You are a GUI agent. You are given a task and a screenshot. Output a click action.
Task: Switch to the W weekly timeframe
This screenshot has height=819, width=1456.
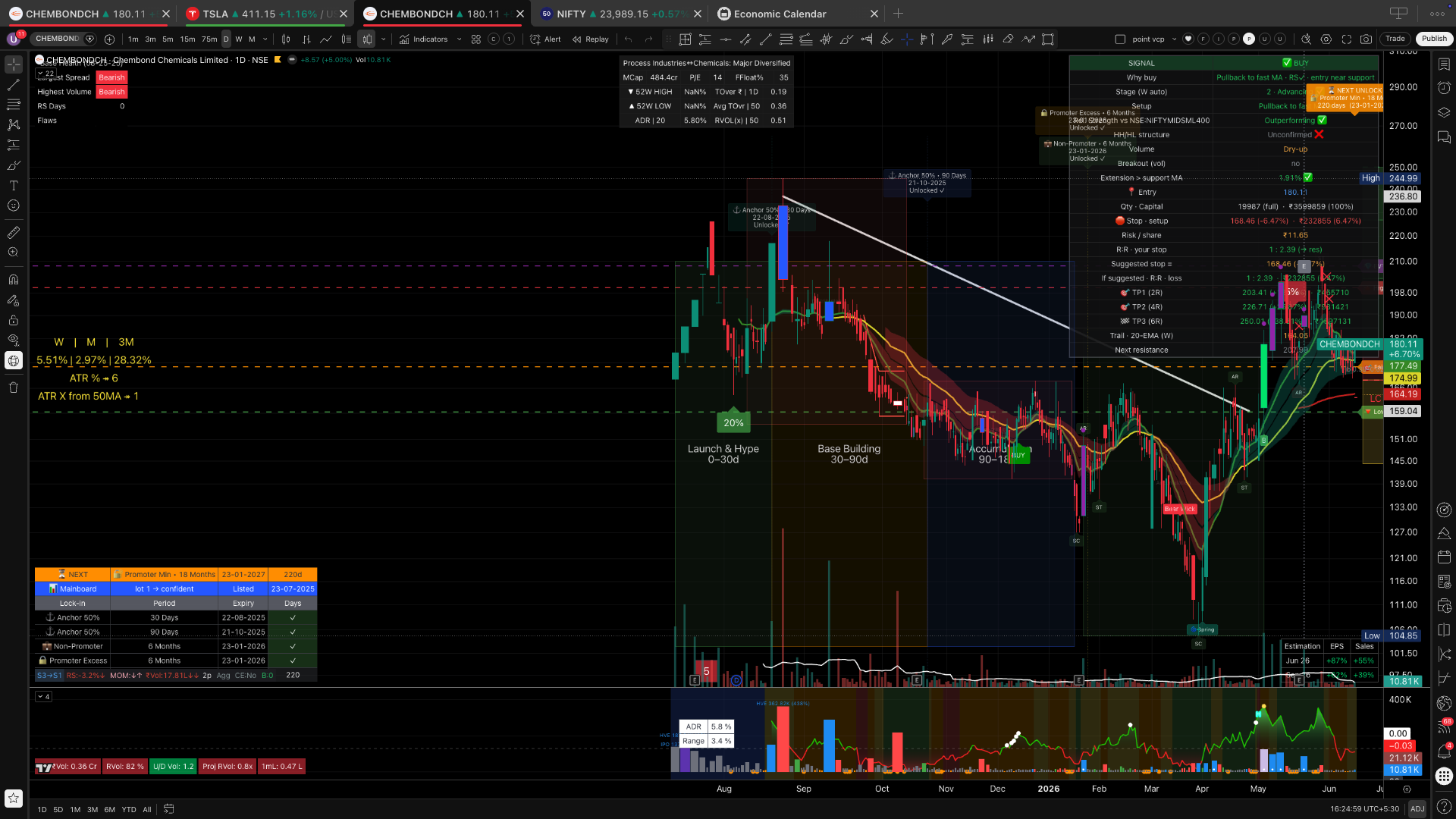[x=239, y=39]
